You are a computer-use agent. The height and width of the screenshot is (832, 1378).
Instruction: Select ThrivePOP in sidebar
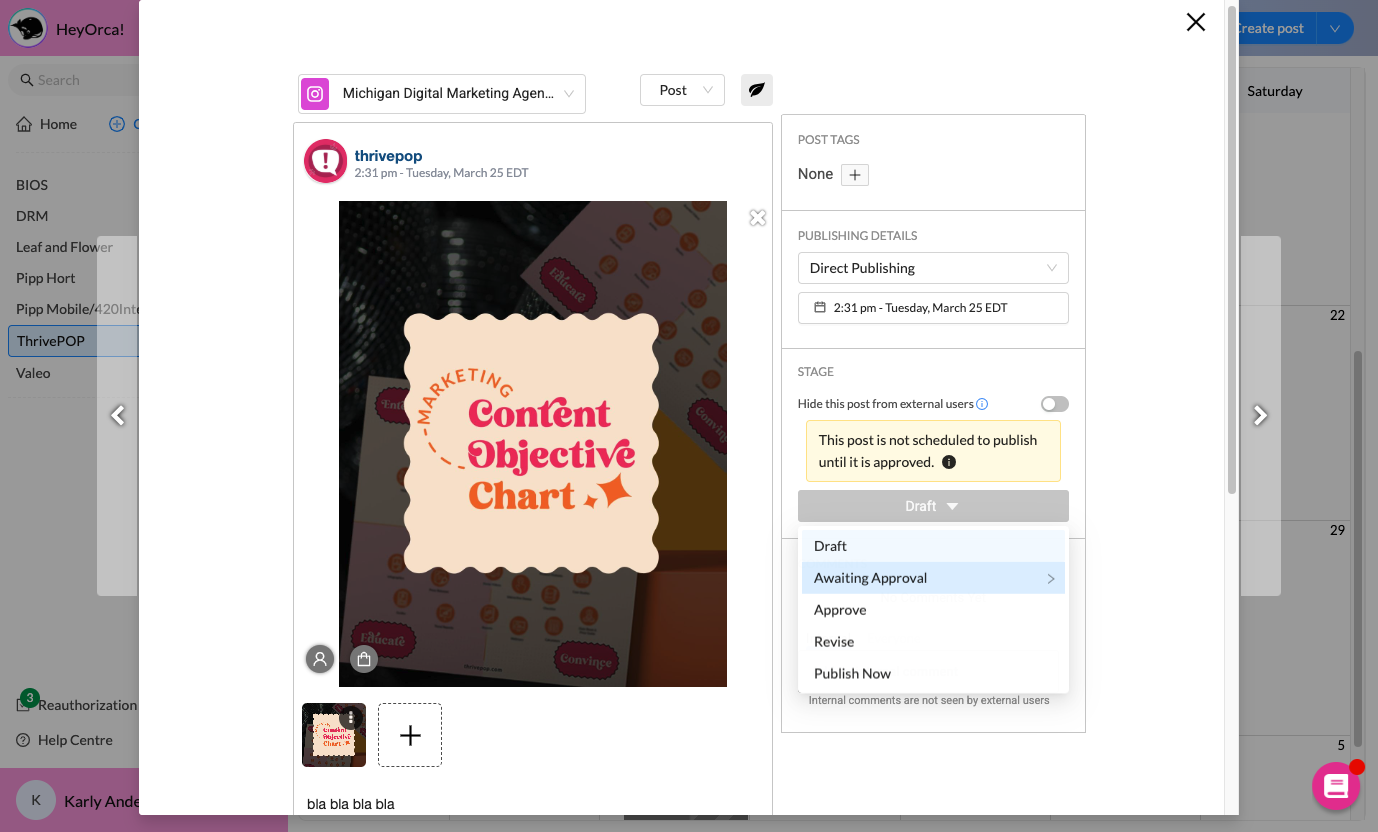tap(73, 341)
